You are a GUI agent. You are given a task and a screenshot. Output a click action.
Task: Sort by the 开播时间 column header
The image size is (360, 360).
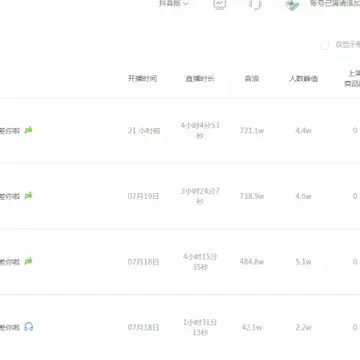click(142, 79)
